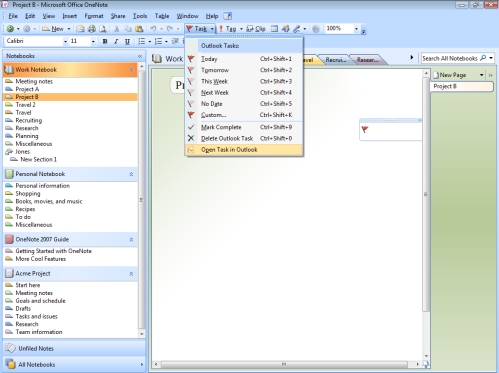Viewport: 499px width, 373px height.
Task: Collapse the Personal Notebook section list
Action: coord(131,174)
